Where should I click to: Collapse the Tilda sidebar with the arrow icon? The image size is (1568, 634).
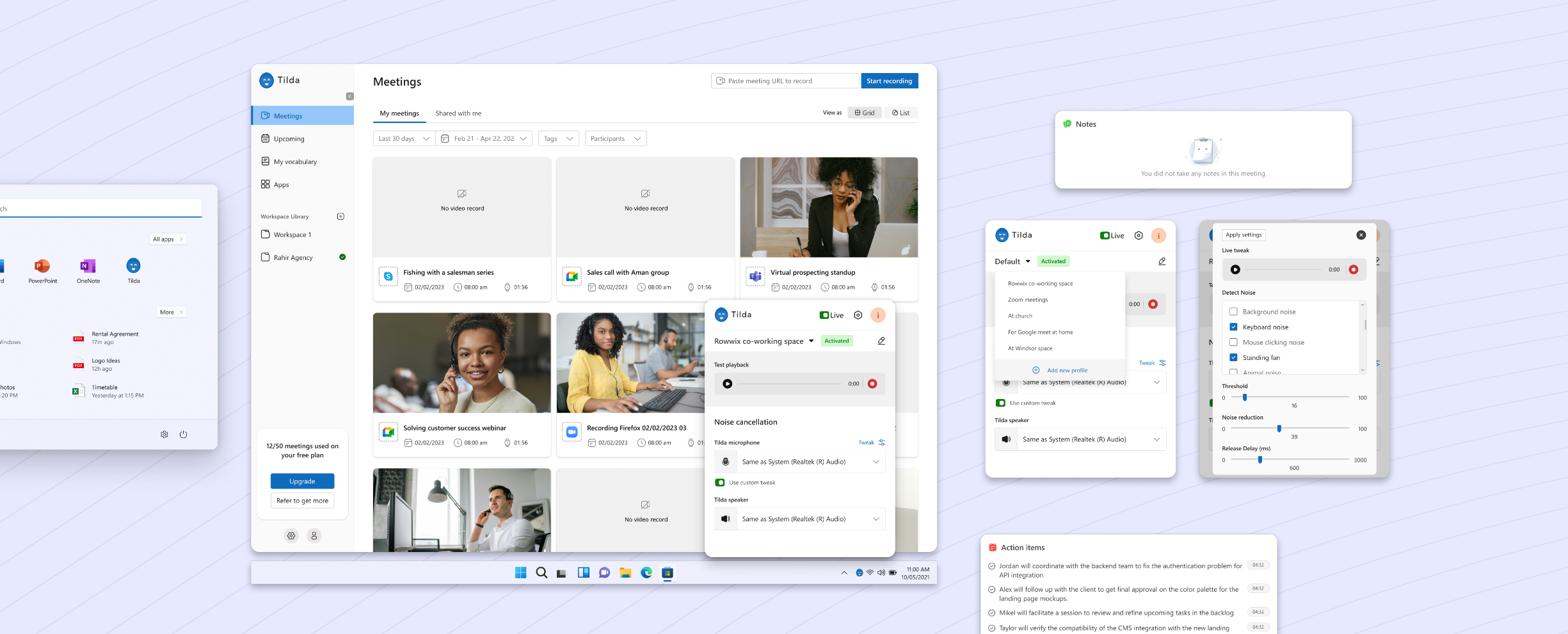pos(349,96)
